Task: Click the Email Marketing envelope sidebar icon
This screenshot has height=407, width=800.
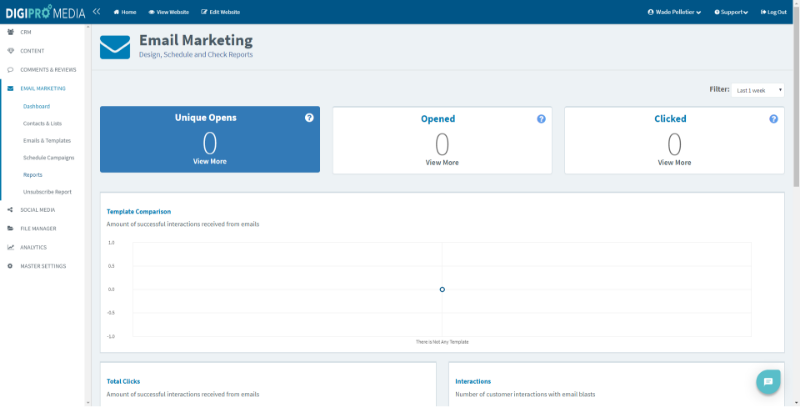Action: (x=10, y=89)
